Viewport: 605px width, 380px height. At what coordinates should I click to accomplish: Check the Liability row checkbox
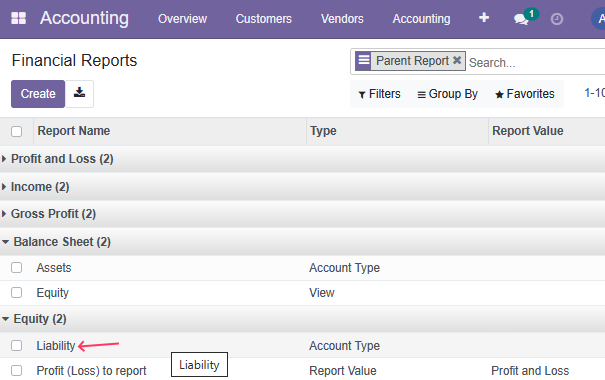(x=17, y=345)
